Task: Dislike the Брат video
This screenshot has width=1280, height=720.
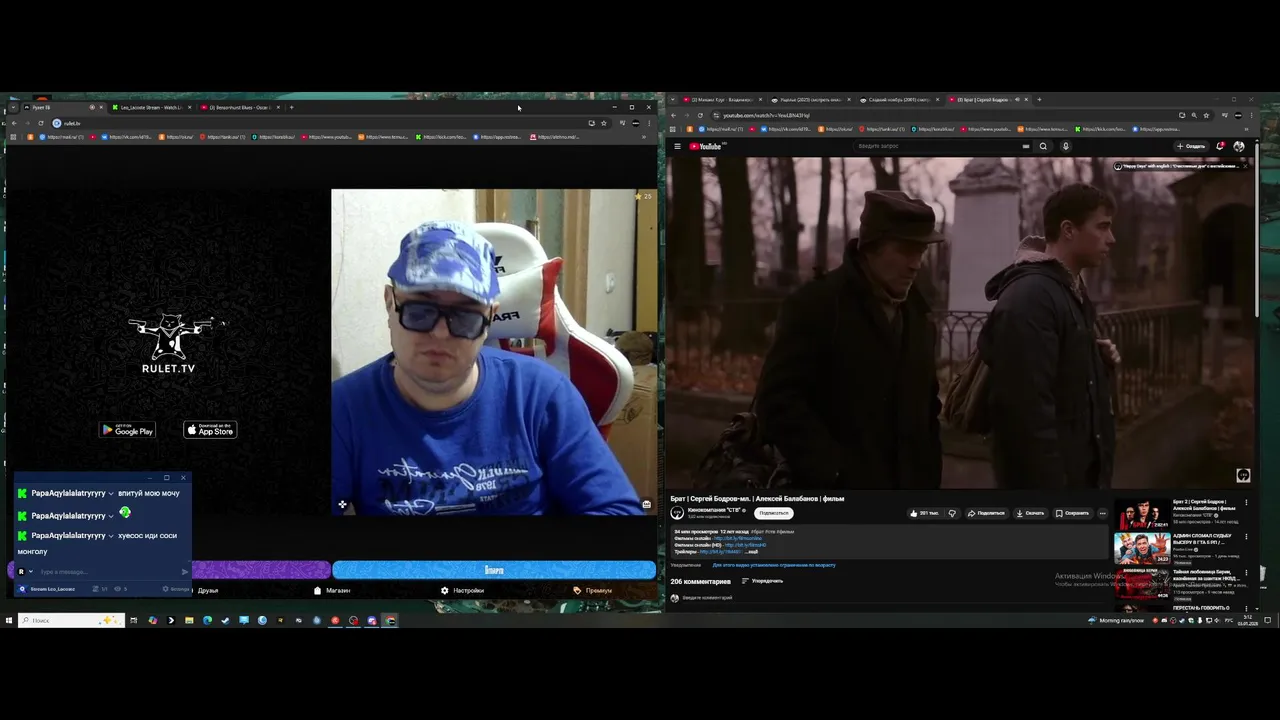Action: point(952,513)
